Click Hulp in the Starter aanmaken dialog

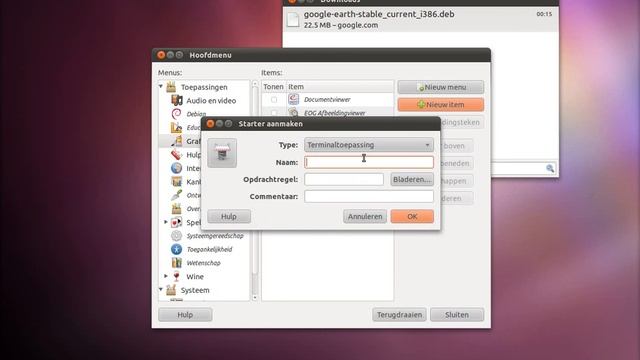(x=229, y=216)
